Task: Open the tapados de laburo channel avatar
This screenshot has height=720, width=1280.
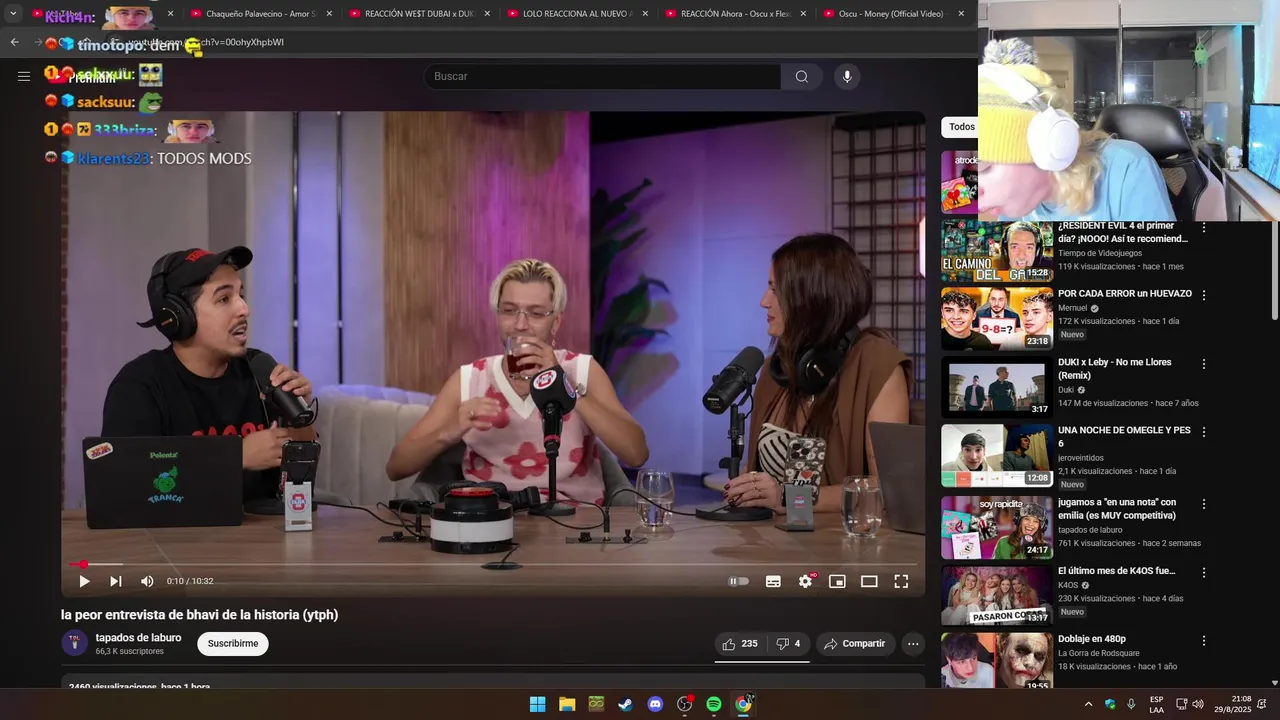Action: click(75, 643)
